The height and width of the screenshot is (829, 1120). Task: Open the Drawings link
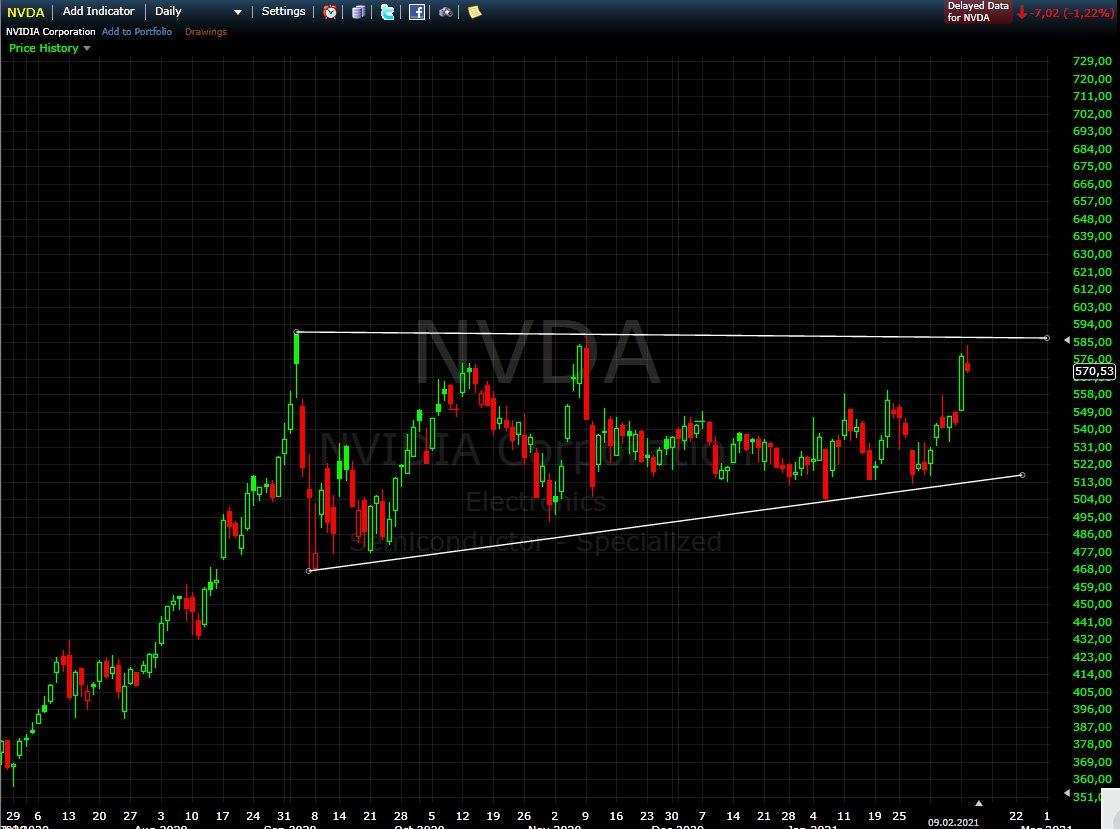point(206,31)
